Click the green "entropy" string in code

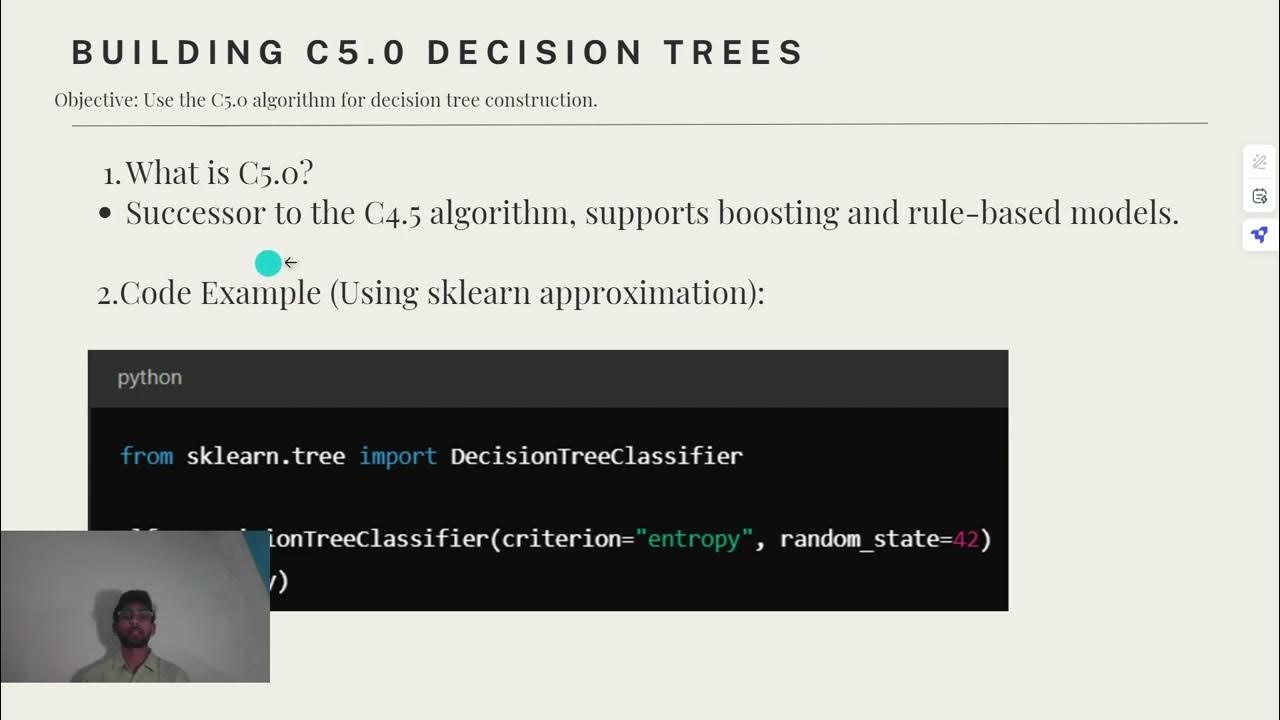[694, 539]
